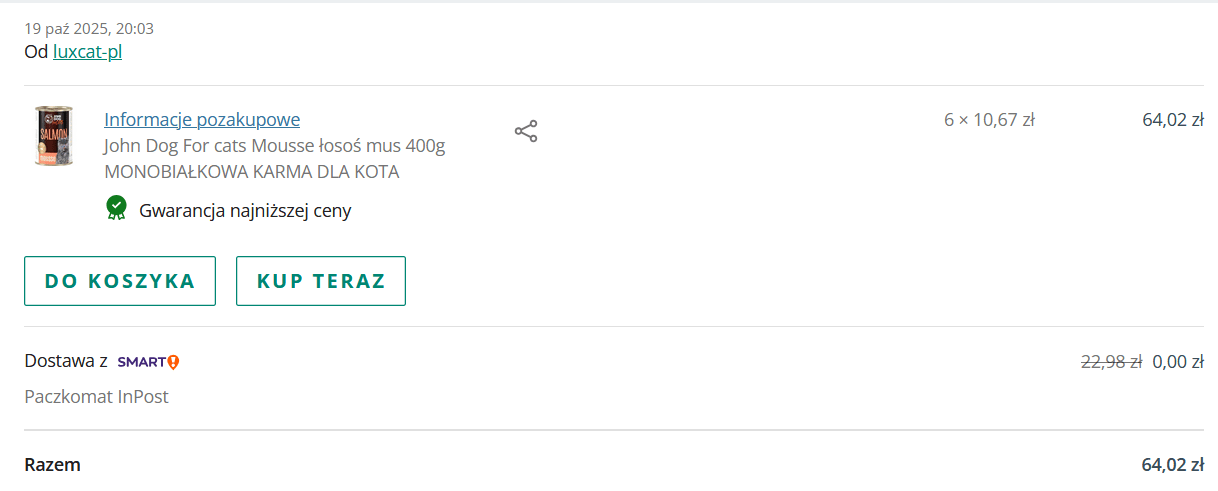Click the share icon next to product
The height and width of the screenshot is (491, 1218).
click(x=526, y=131)
